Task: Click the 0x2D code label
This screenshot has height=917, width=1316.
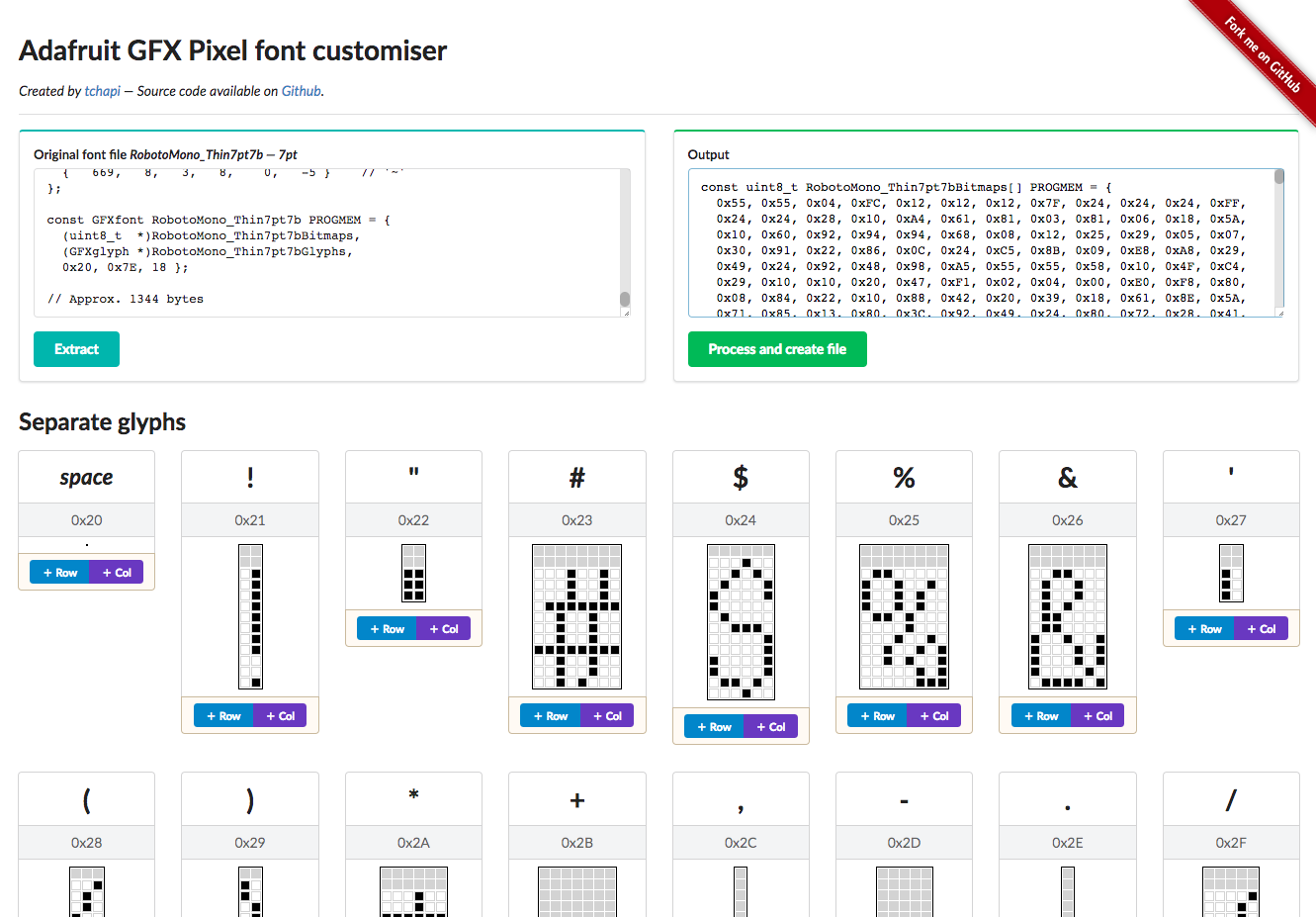Action: coord(904,843)
